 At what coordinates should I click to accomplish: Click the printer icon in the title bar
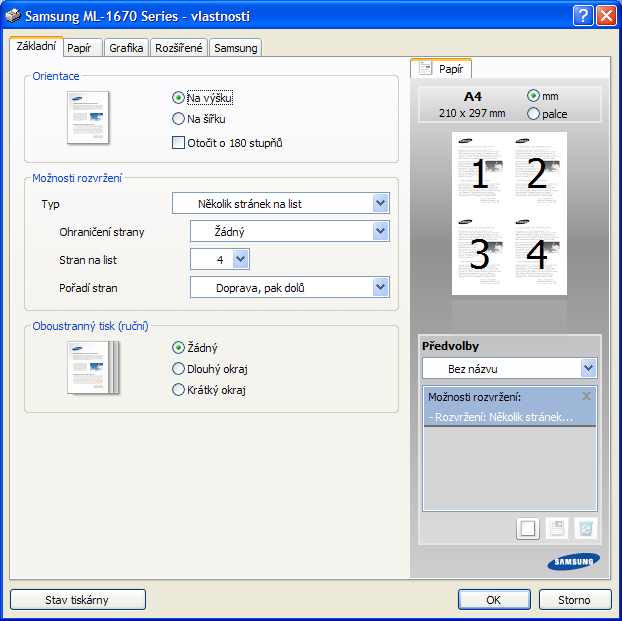point(12,16)
